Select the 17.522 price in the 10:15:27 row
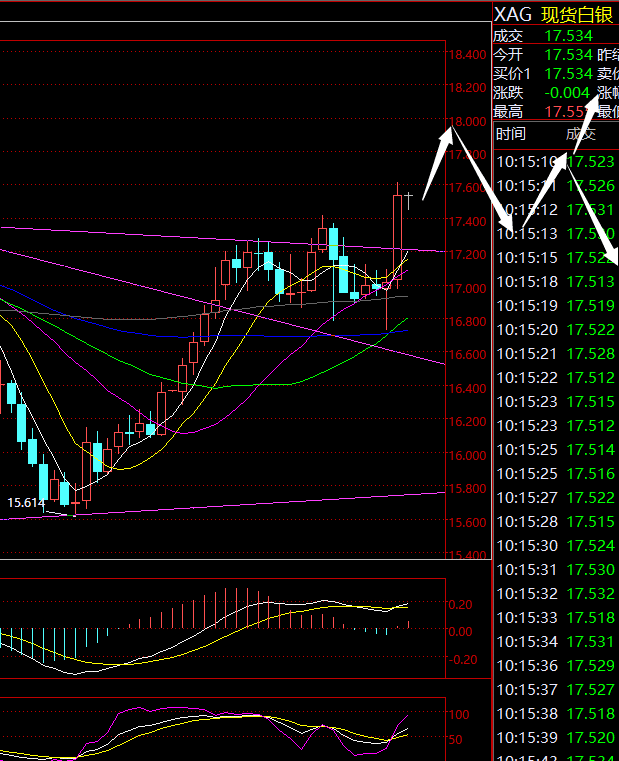The width and height of the screenshot is (619, 761). [x=590, y=497]
